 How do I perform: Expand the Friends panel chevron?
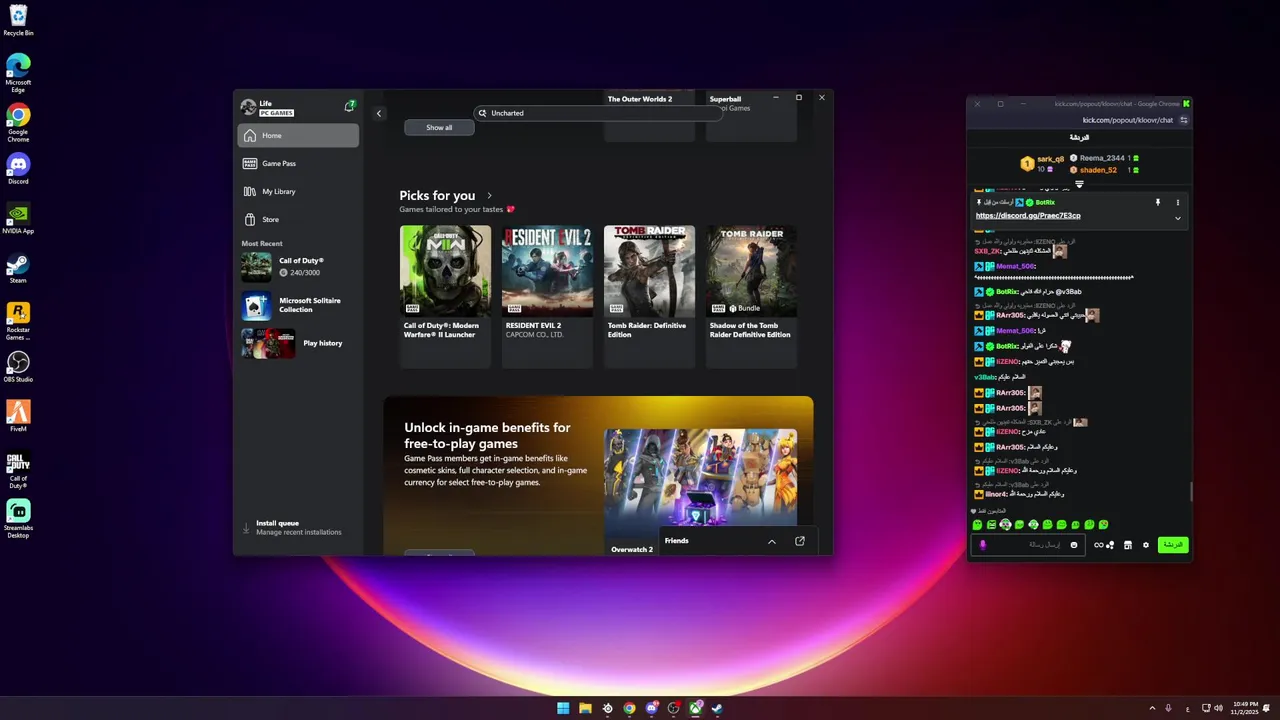click(771, 541)
